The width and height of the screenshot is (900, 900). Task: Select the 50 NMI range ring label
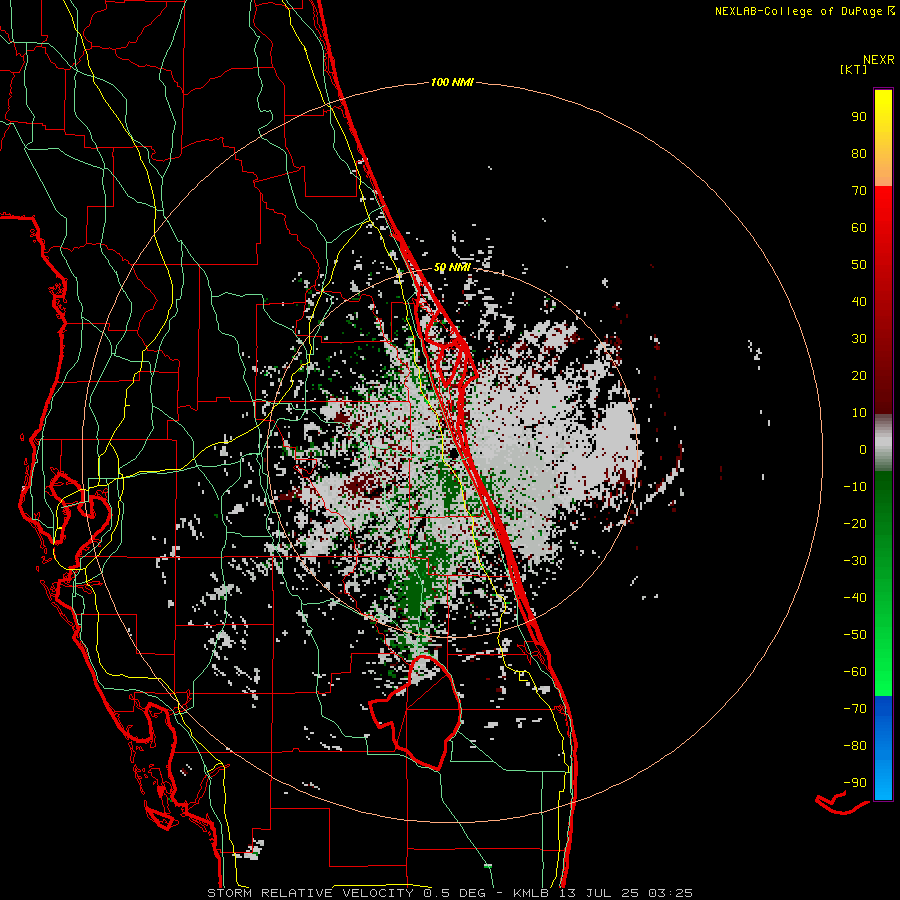point(452,267)
